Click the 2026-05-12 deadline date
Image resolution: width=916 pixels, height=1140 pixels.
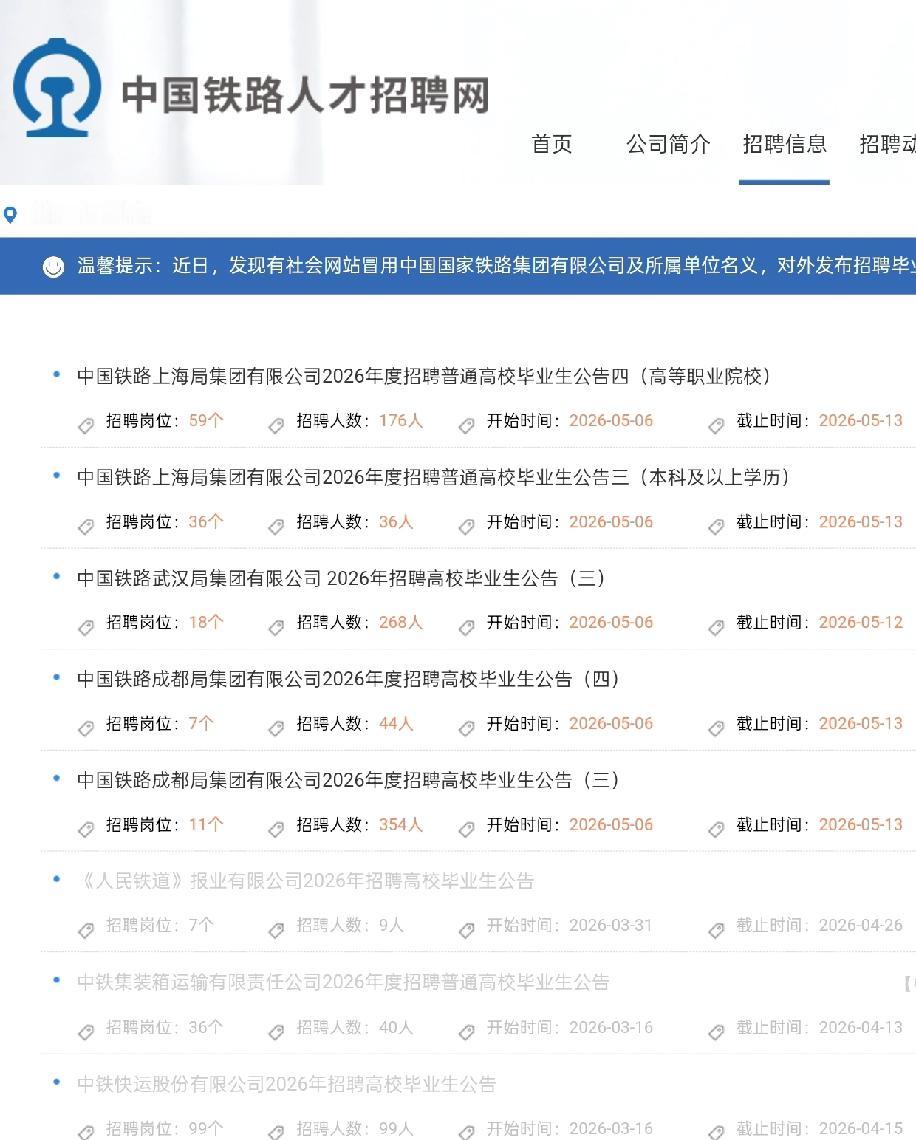pos(861,622)
